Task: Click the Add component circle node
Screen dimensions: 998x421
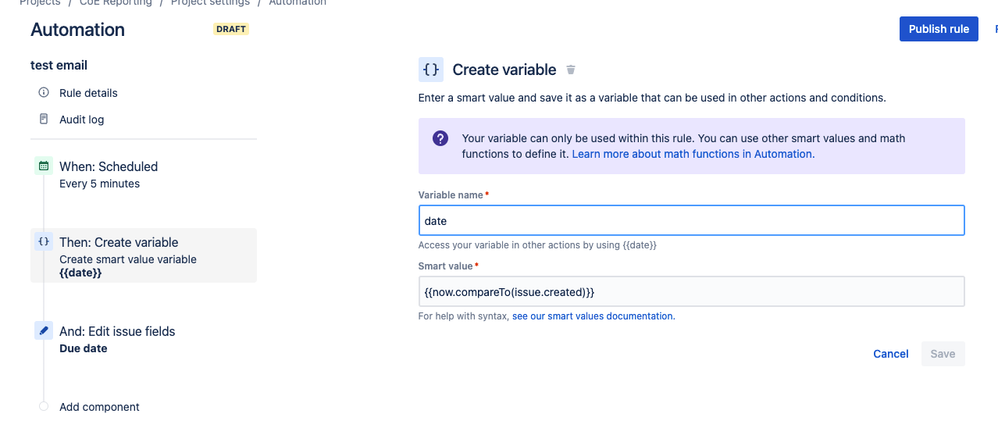Action: tap(43, 406)
